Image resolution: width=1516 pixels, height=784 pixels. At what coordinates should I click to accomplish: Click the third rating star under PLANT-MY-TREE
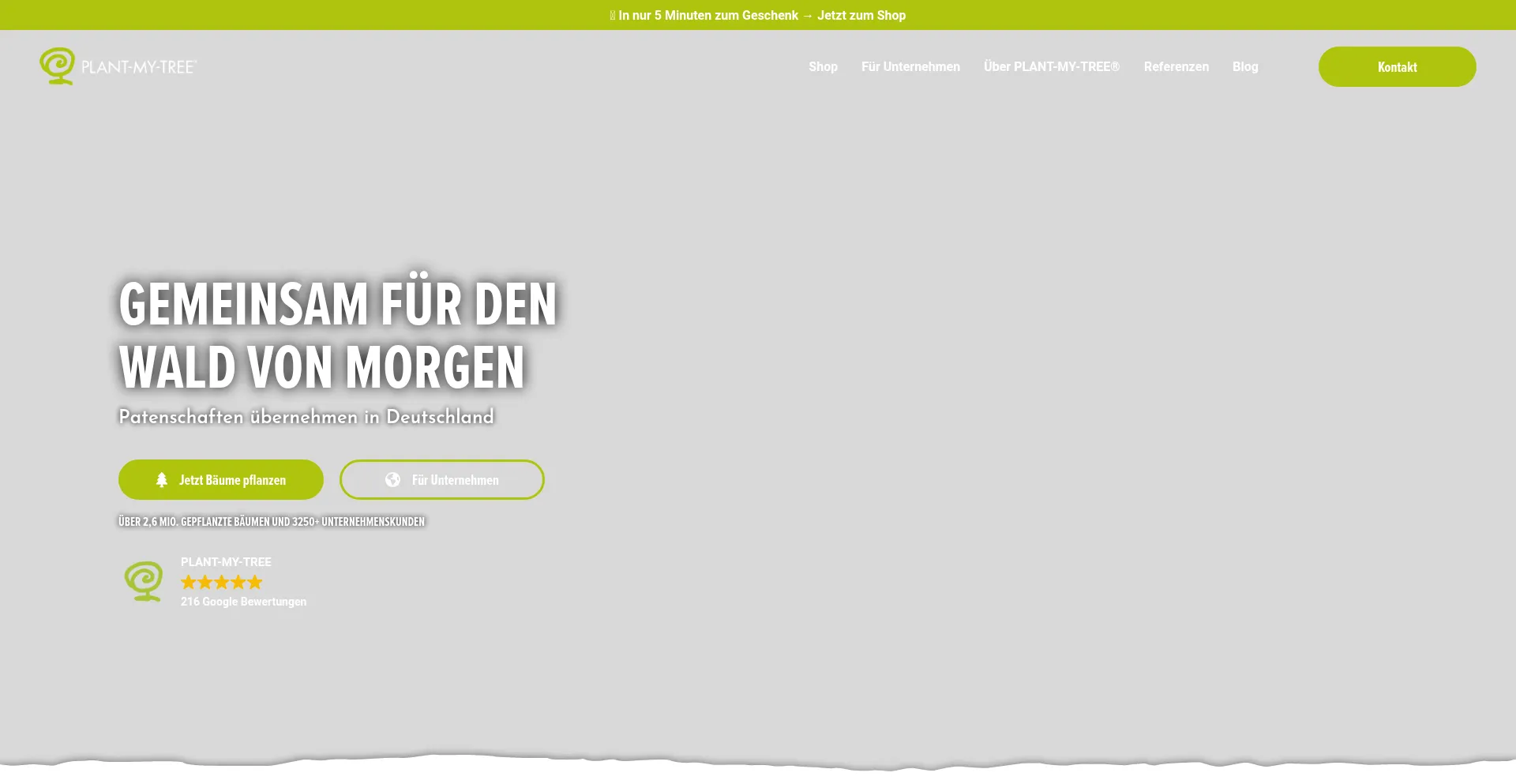[x=221, y=582]
